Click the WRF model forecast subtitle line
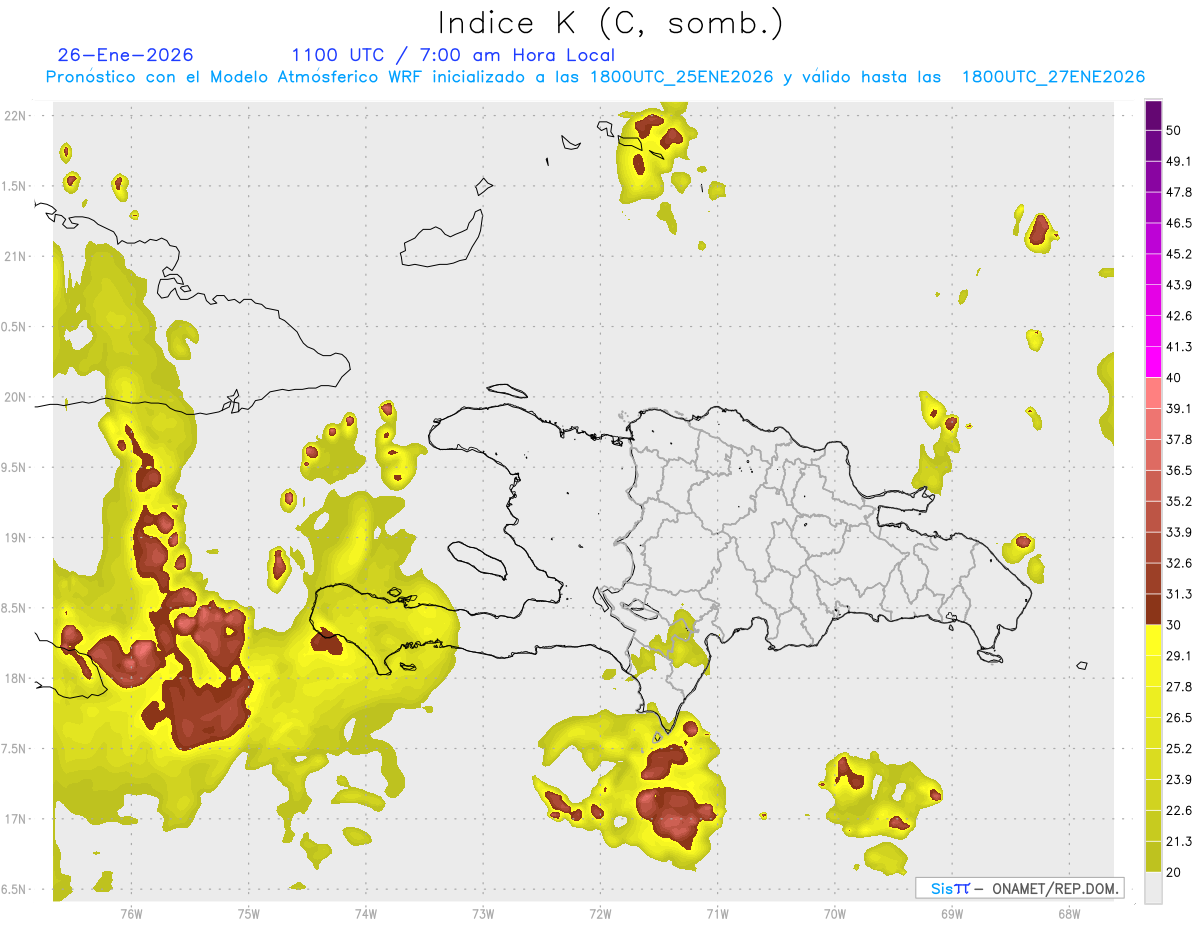The width and height of the screenshot is (1200, 927). click(x=595, y=77)
